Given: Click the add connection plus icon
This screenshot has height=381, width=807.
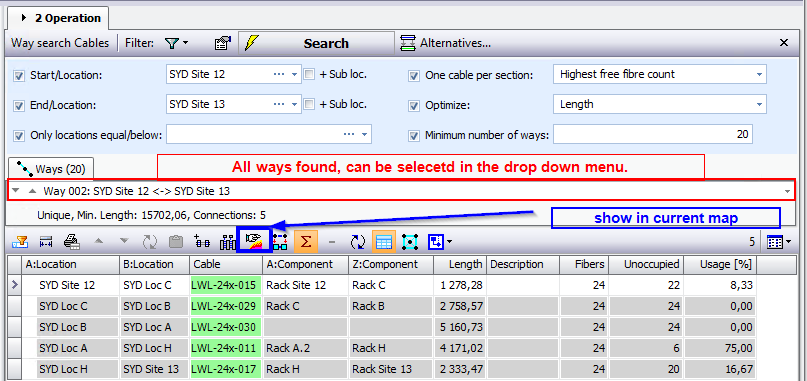Looking at the screenshot, I should (x=202, y=241).
